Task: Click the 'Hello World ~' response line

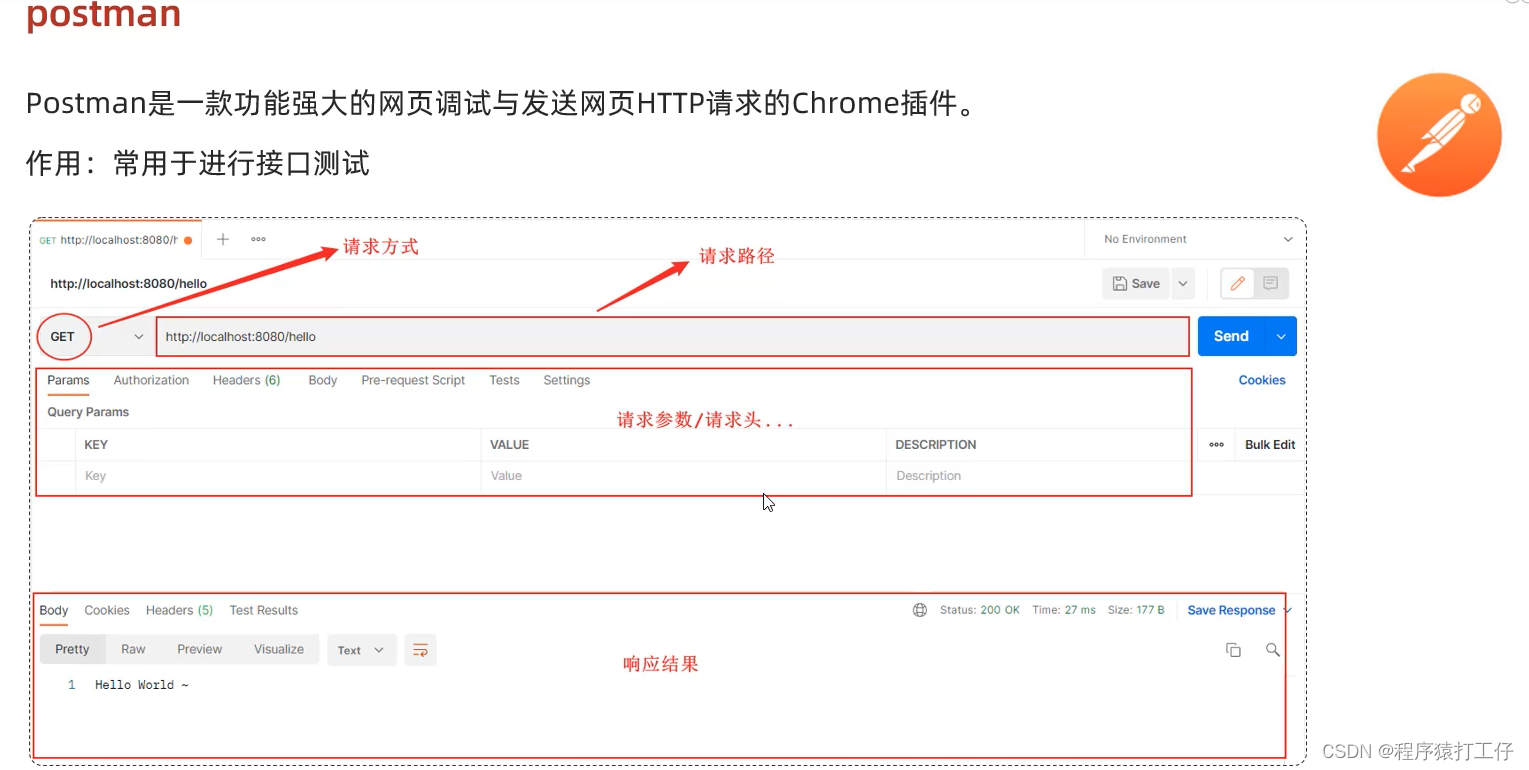Action: [142, 685]
